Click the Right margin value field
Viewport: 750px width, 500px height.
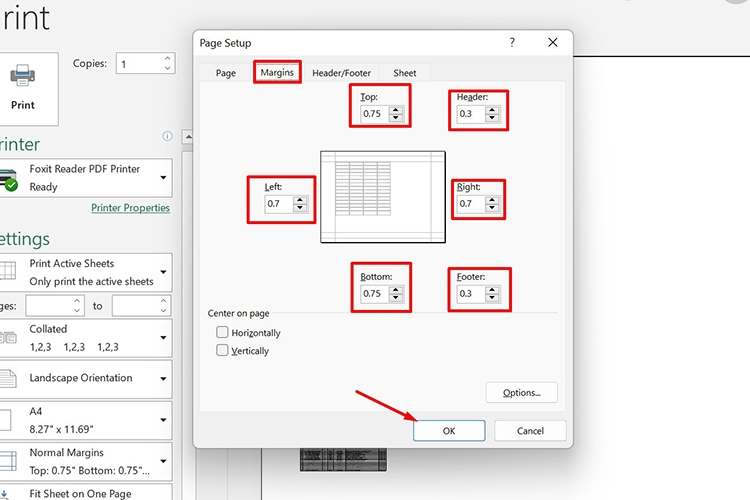tap(469, 204)
